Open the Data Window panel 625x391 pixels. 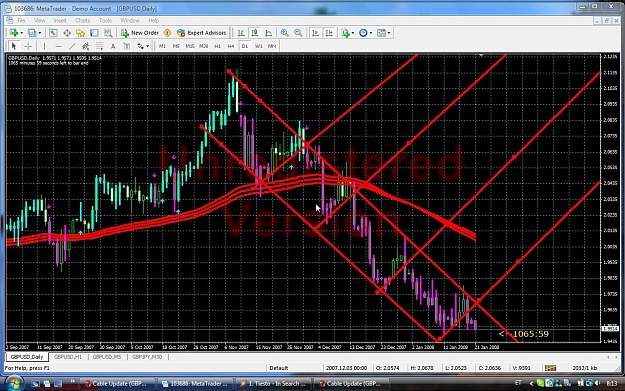(67, 33)
